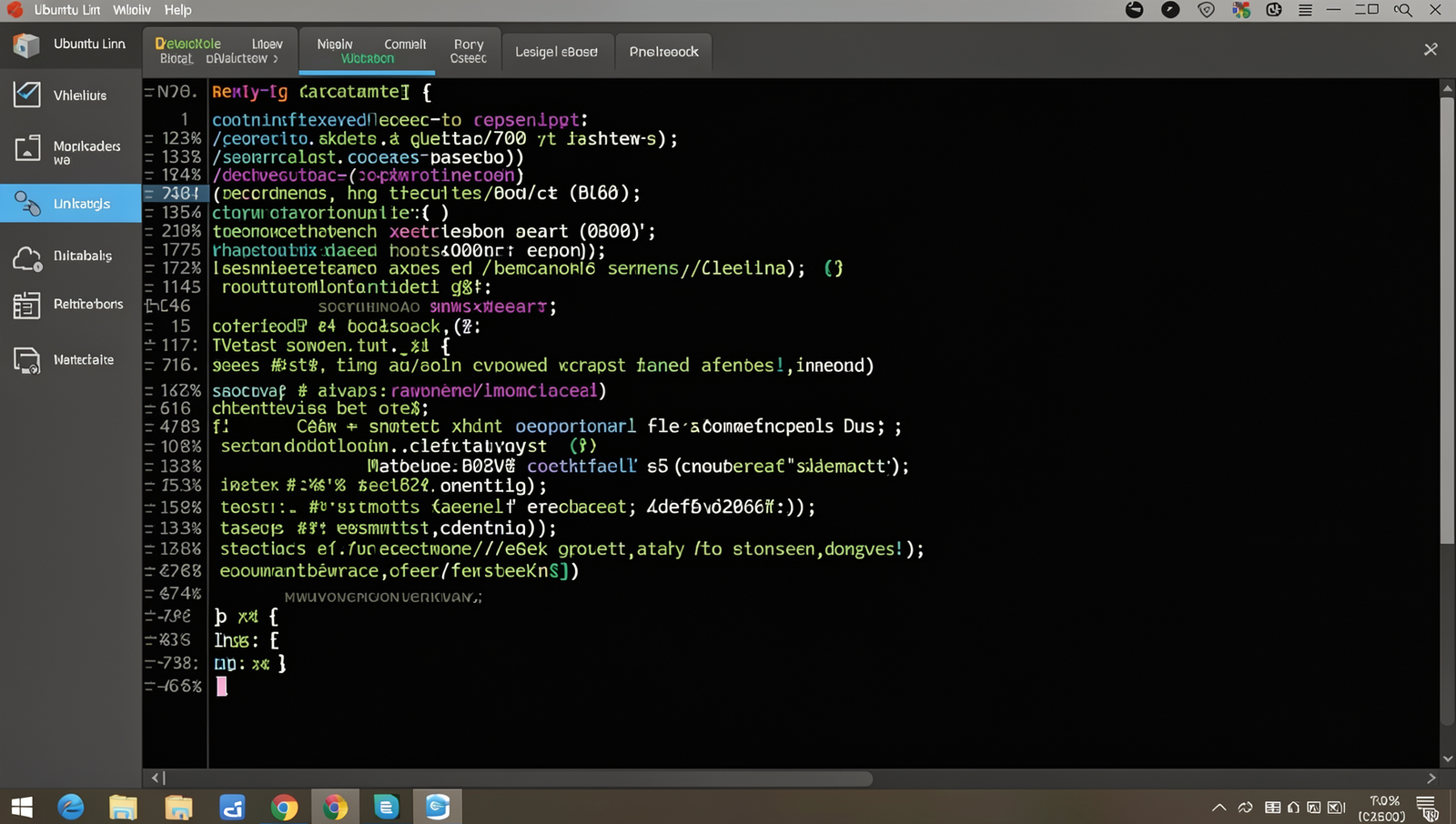Open the Reltitebons sidebar item

[x=70, y=305]
